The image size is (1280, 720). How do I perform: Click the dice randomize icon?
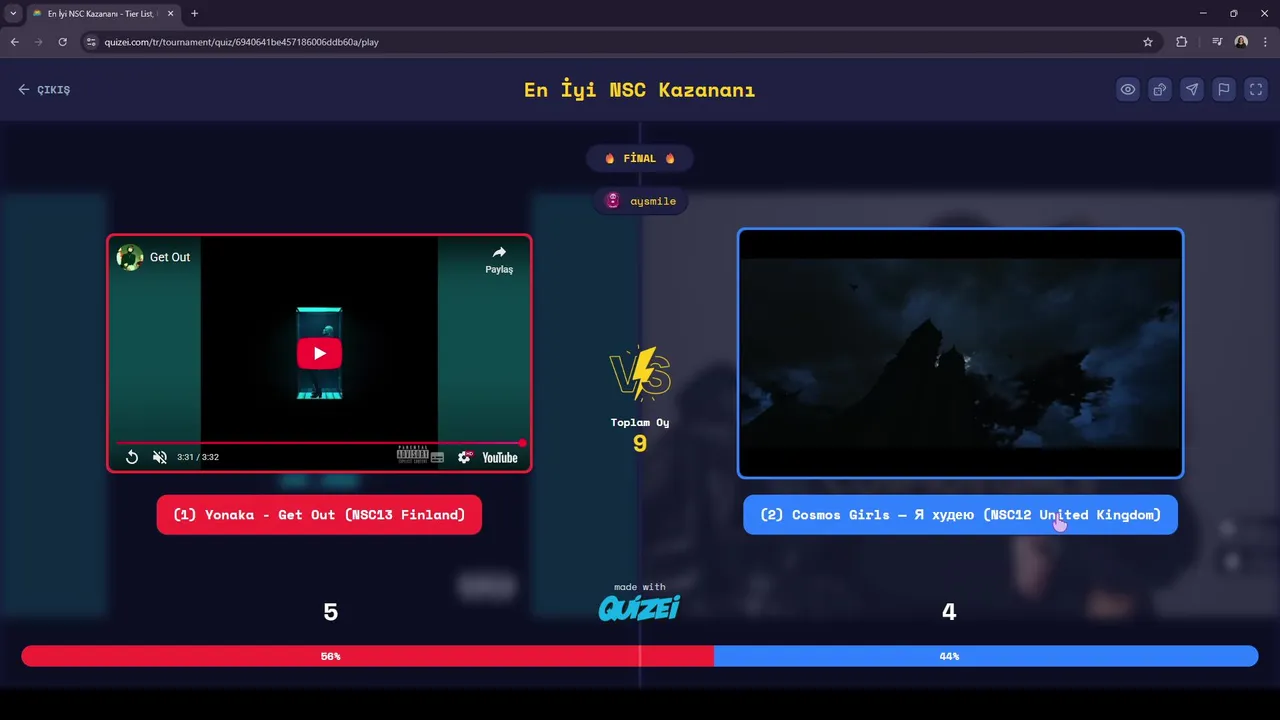coord(1160,89)
